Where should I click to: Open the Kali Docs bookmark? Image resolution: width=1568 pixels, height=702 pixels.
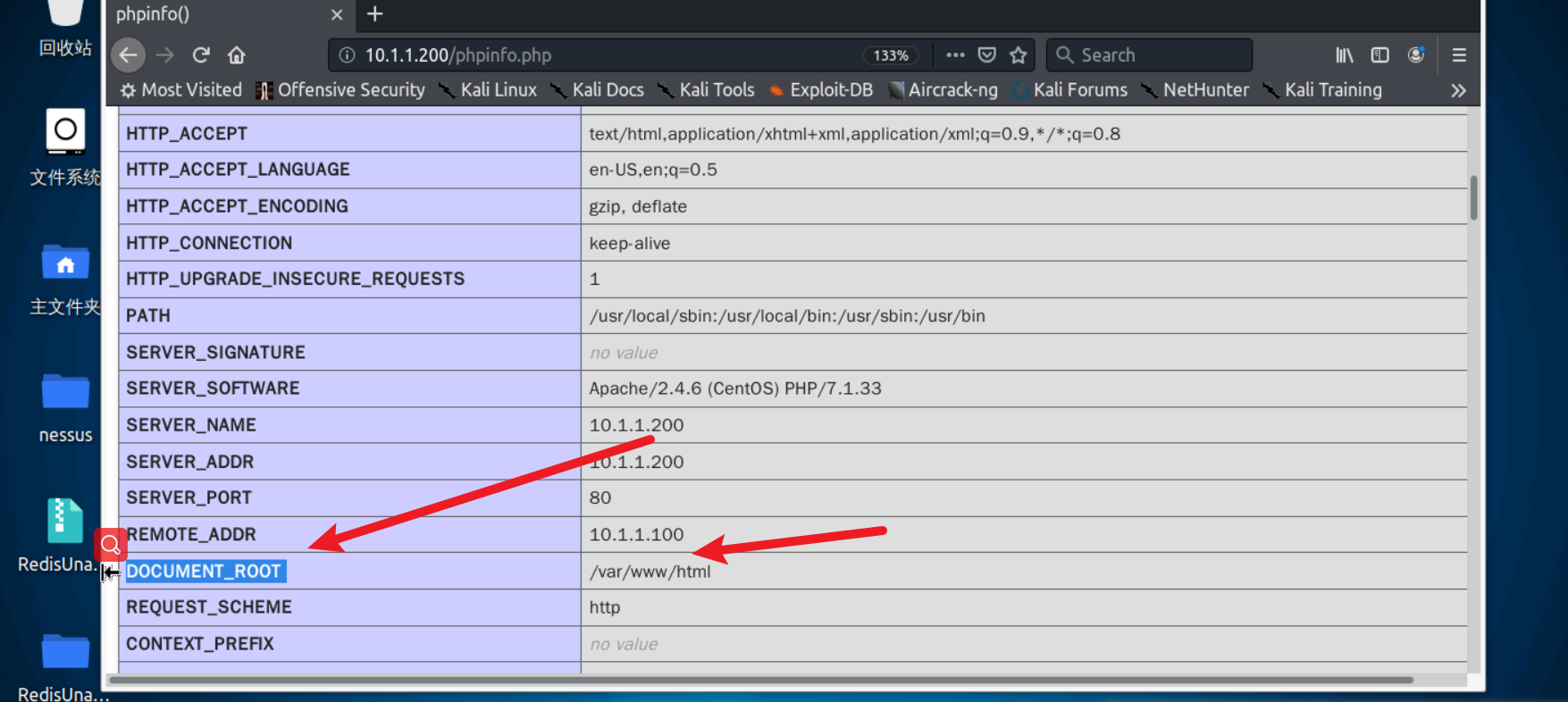coord(597,90)
